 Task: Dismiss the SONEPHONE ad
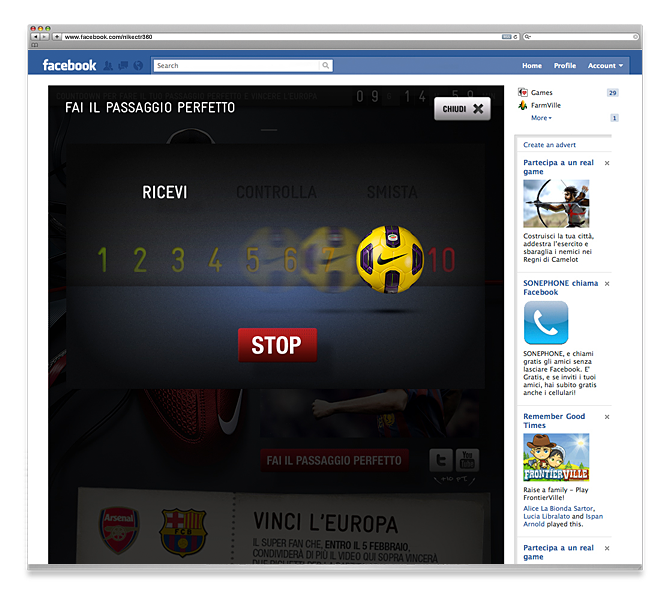click(607, 284)
